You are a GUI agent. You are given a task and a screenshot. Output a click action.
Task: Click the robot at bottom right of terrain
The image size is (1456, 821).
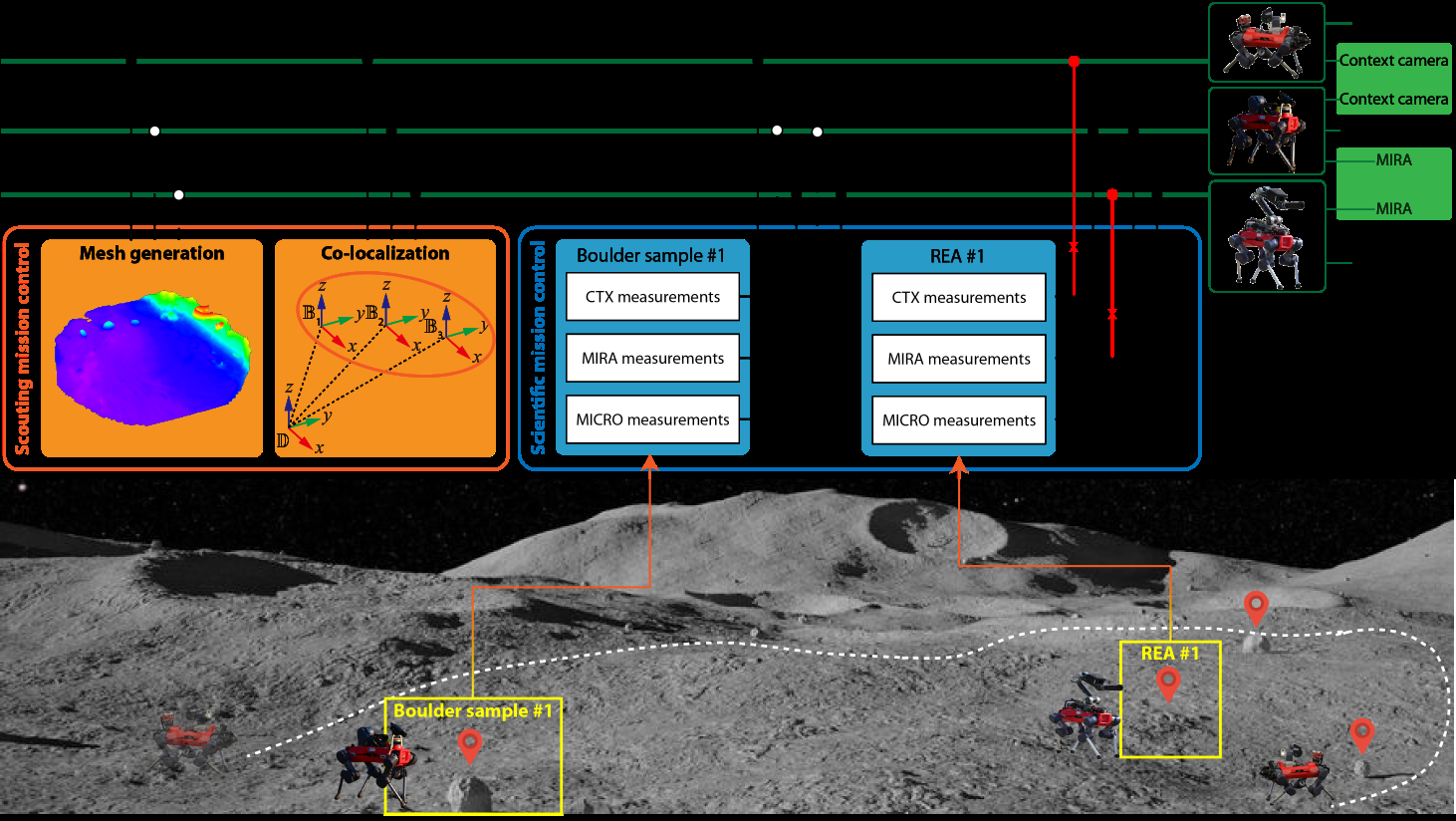click(1298, 770)
